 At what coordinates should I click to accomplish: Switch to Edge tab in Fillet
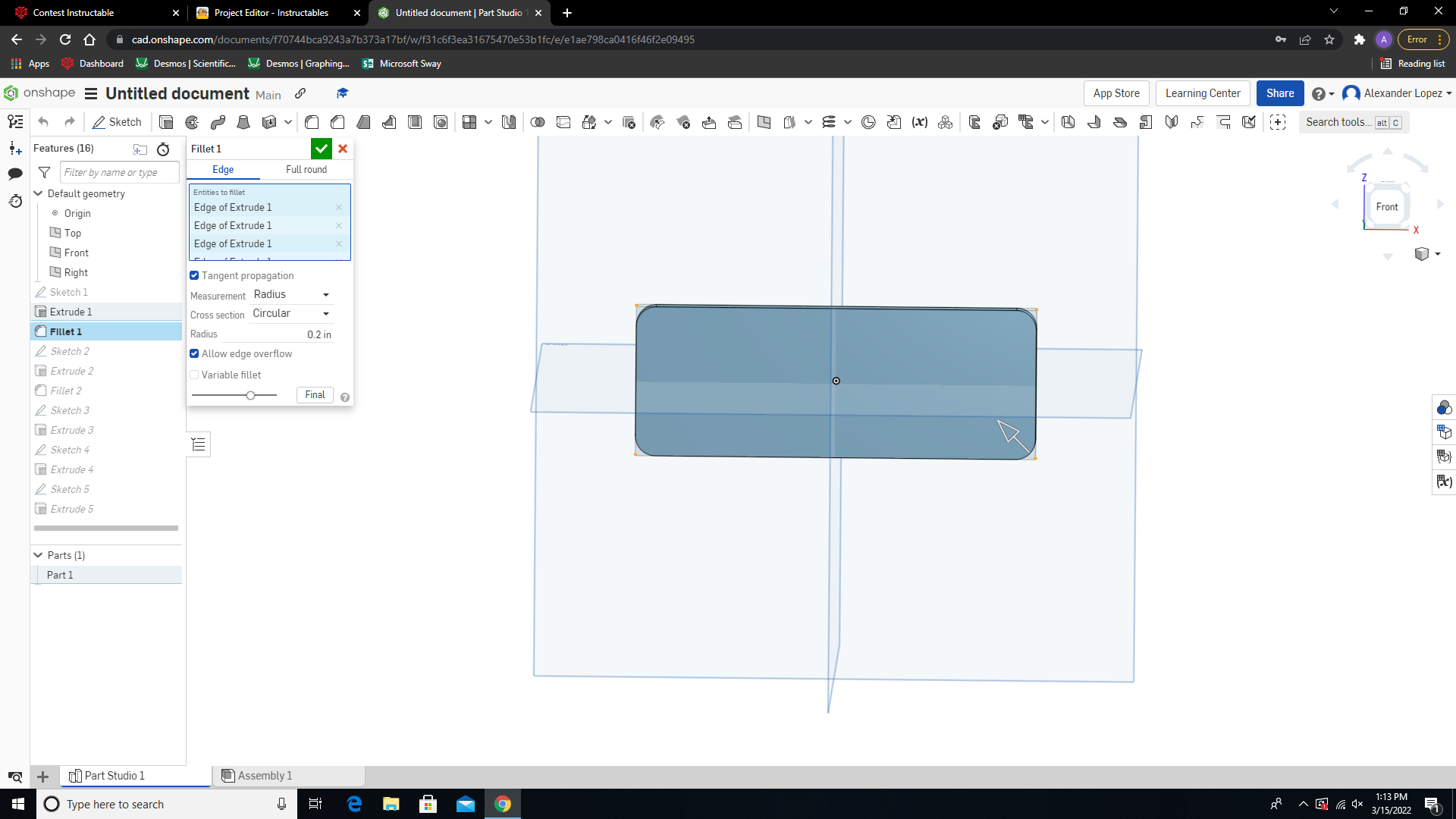click(x=222, y=169)
